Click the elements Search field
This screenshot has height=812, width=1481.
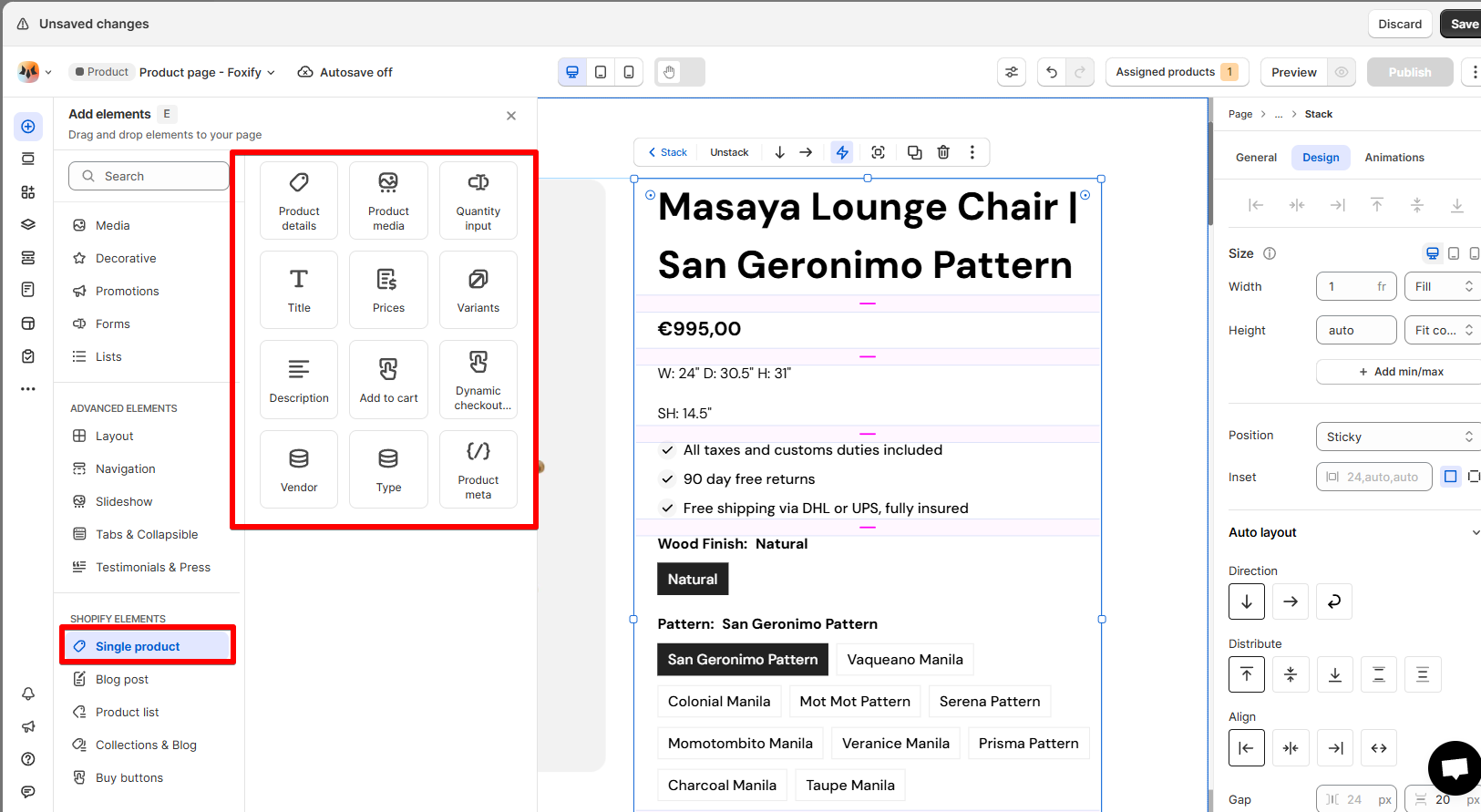tap(149, 176)
